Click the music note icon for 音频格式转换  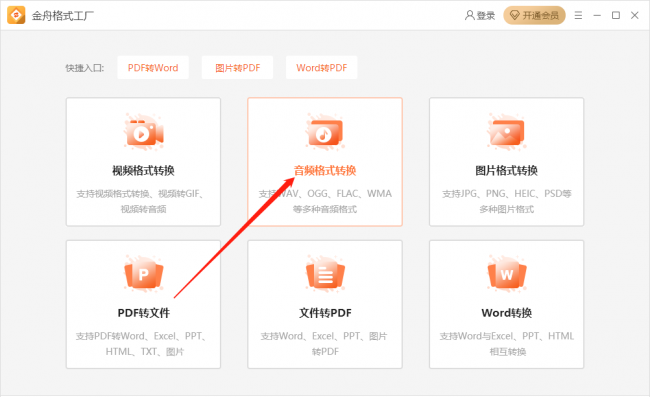[325, 132]
